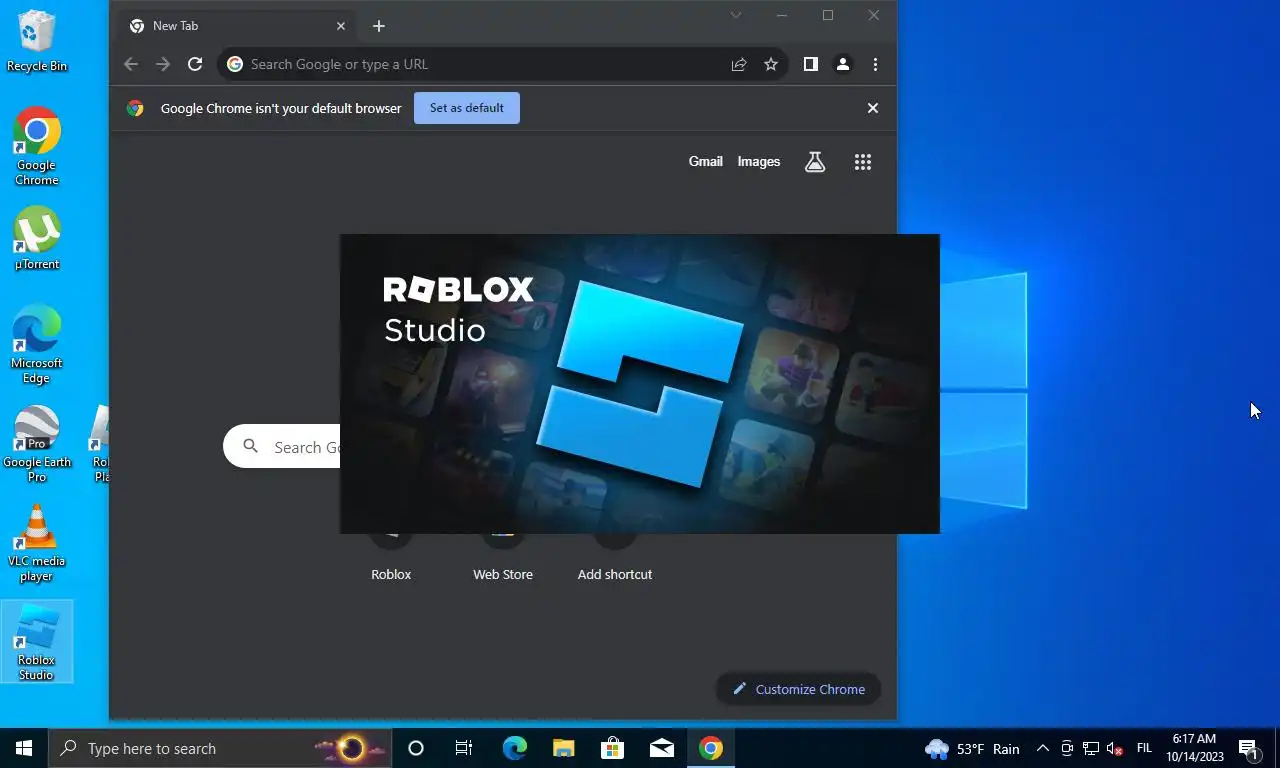The height and width of the screenshot is (768, 1280).
Task: Select the New Tab tab
Action: click(235, 26)
